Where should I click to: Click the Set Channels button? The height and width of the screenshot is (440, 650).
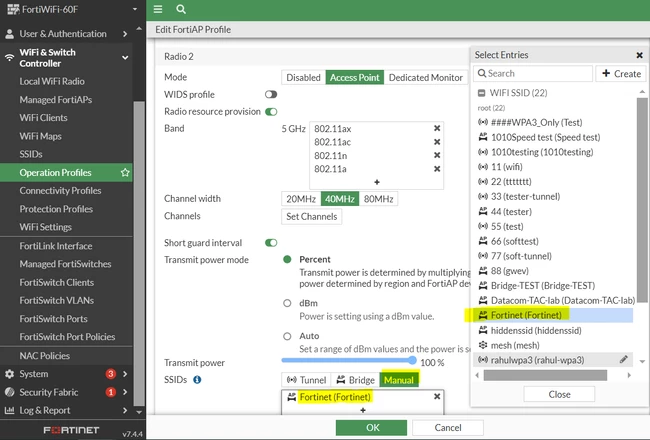tap(311, 216)
